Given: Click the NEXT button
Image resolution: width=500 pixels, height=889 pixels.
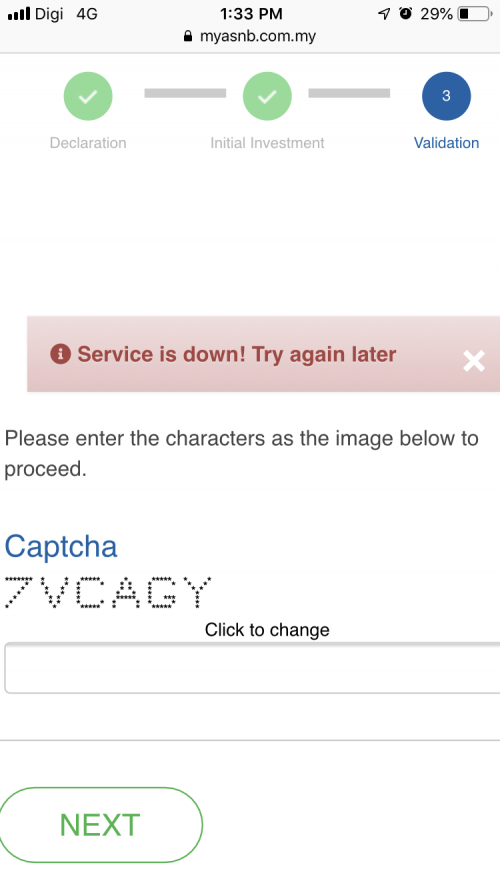Looking at the screenshot, I should point(100,825).
